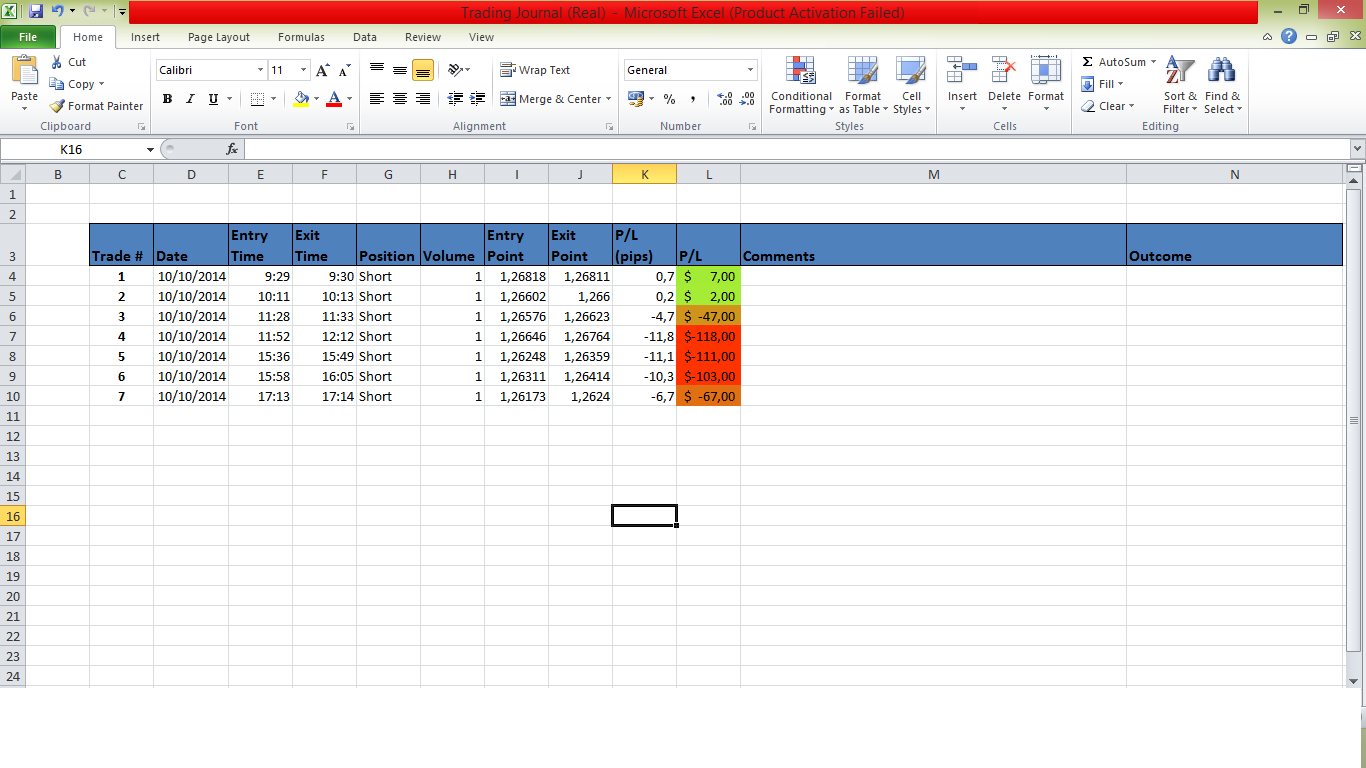Viewport: 1366px width, 768px height.
Task: Increase the cell indent
Action: (x=478, y=99)
